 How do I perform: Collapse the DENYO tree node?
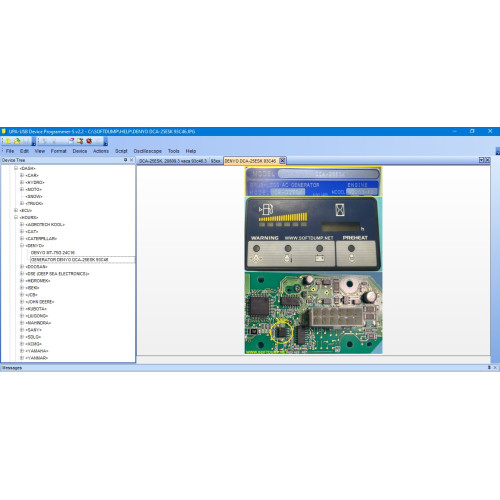point(22,245)
